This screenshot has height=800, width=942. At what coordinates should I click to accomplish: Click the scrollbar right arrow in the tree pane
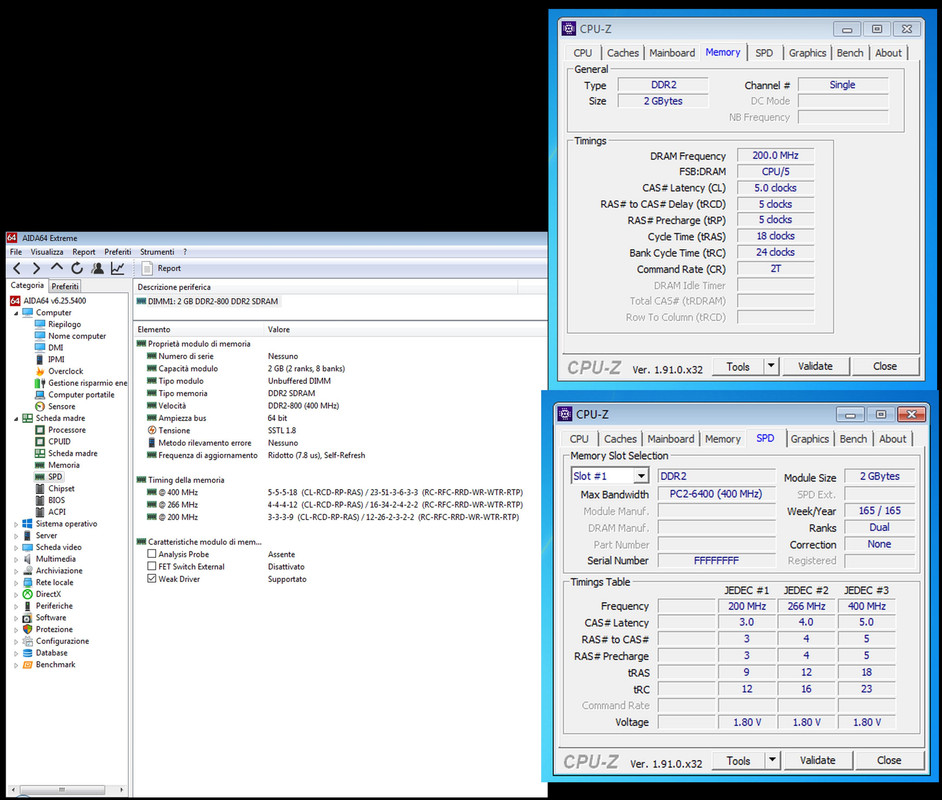pos(121,790)
